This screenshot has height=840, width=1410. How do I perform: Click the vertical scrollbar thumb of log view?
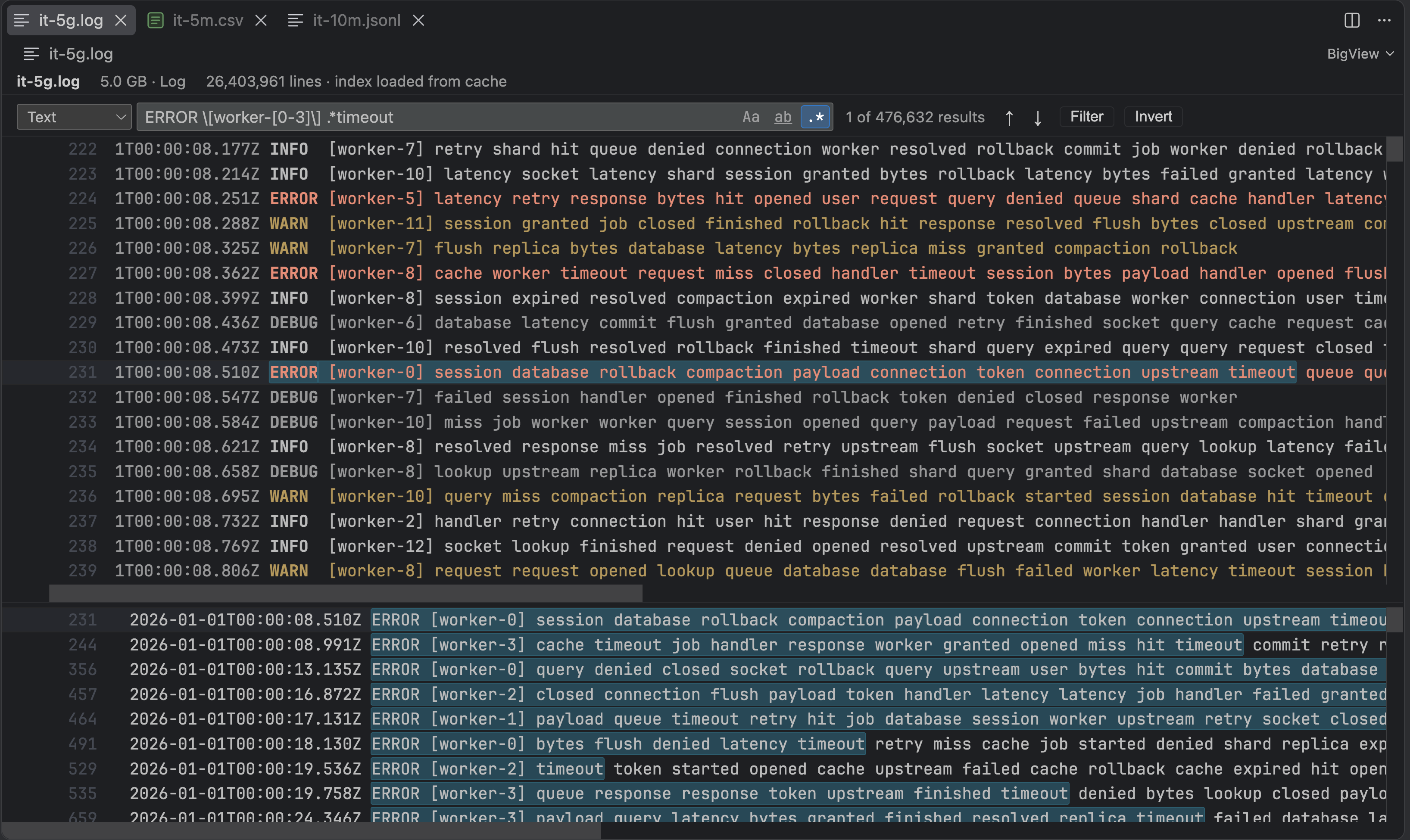pyautogui.click(x=1395, y=148)
